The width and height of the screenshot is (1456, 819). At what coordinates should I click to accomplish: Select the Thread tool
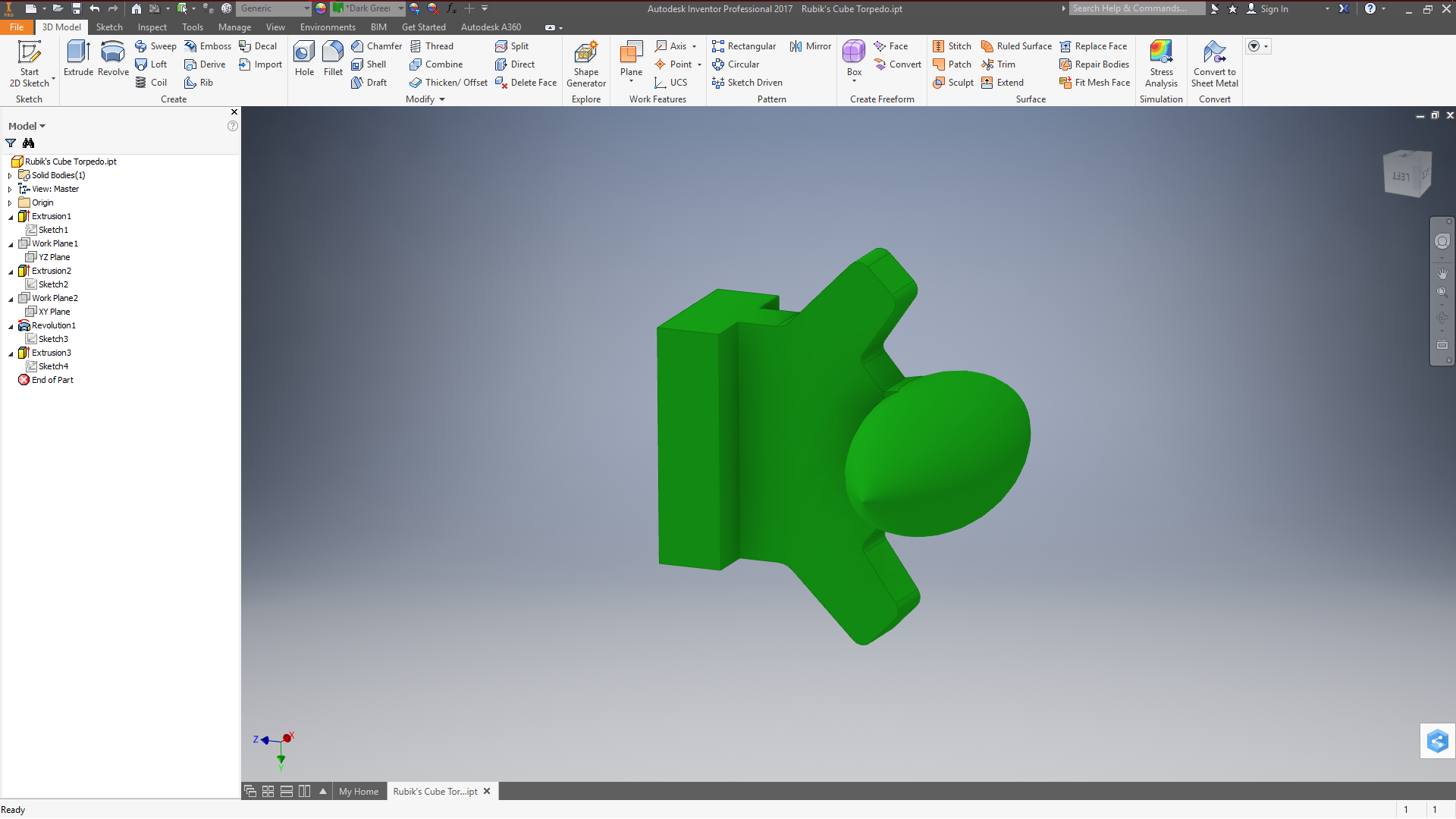(x=431, y=46)
